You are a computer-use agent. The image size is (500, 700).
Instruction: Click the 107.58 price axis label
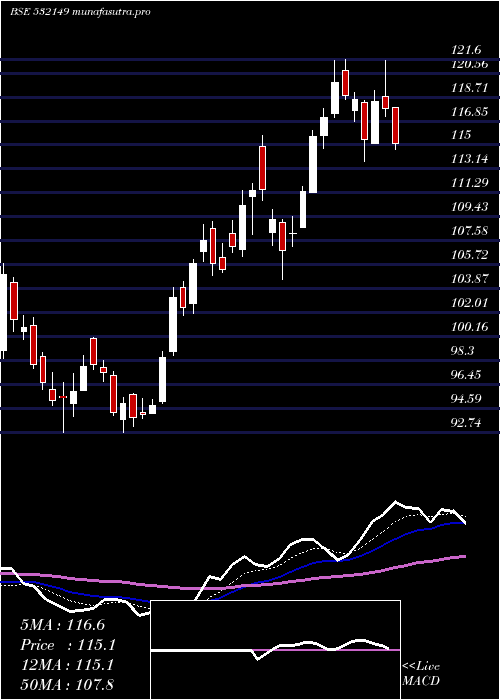pyautogui.click(x=469, y=231)
